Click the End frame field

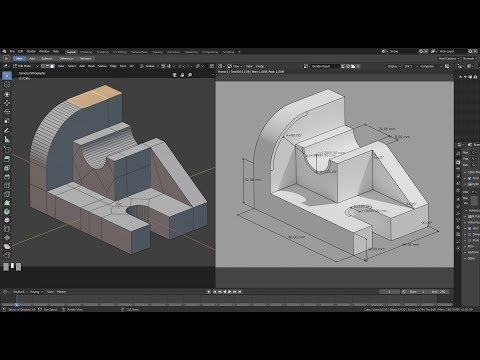click(439, 292)
